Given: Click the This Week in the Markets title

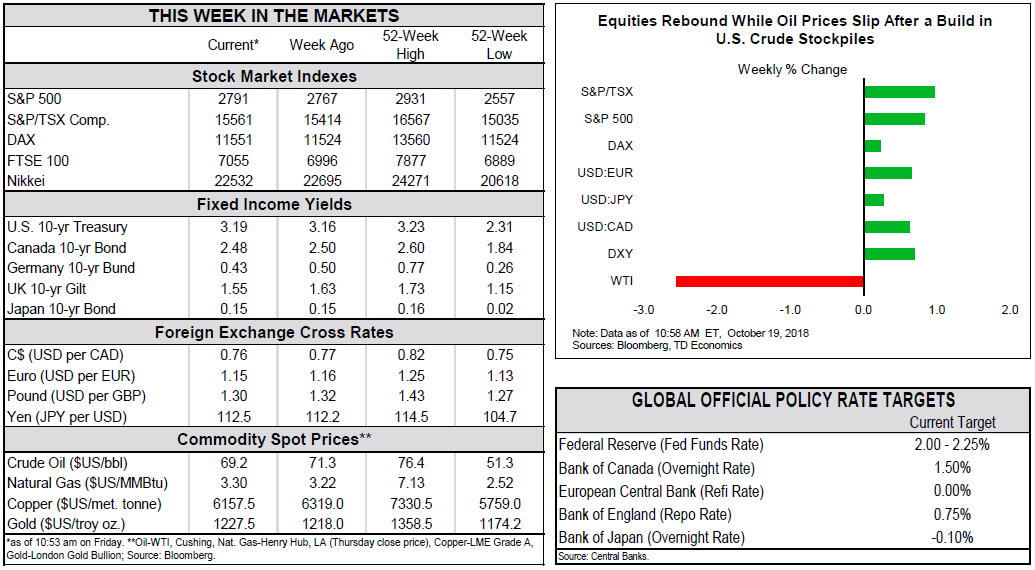Looking at the screenshot, I should [x=274, y=16].
